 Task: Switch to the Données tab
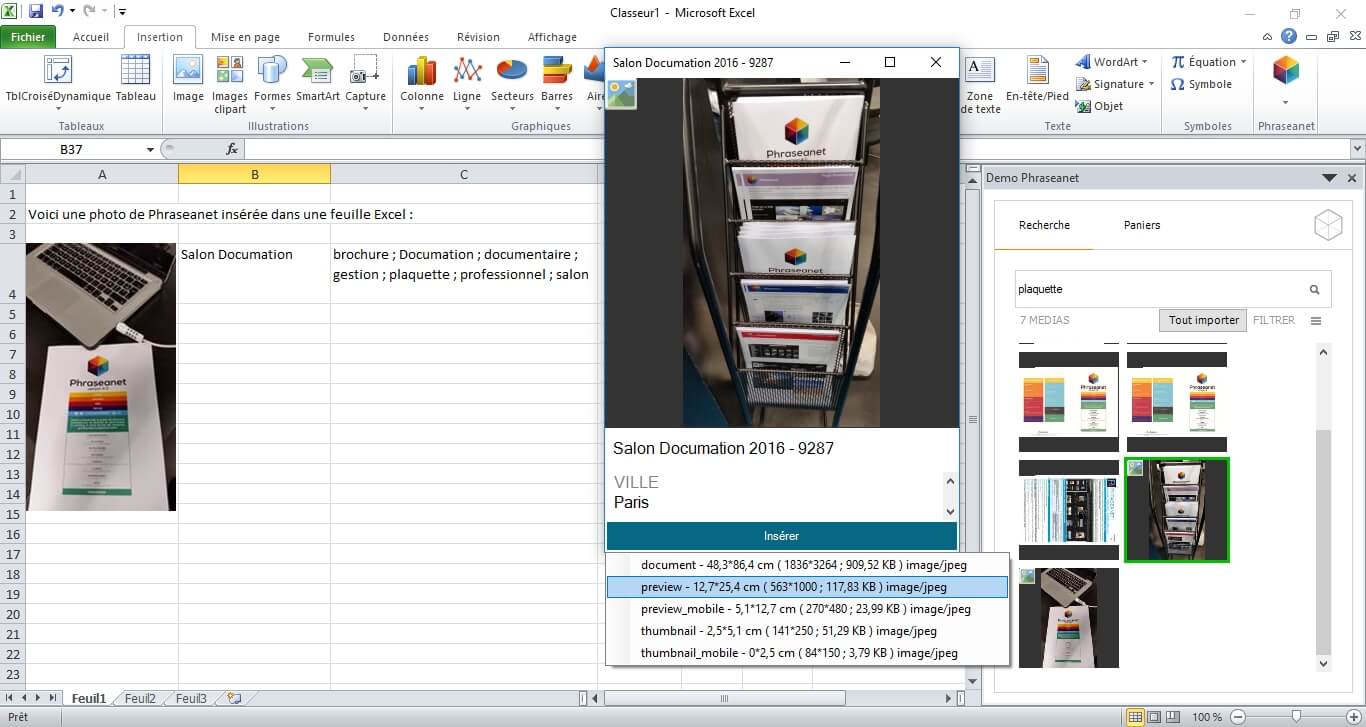click(405, 37)
